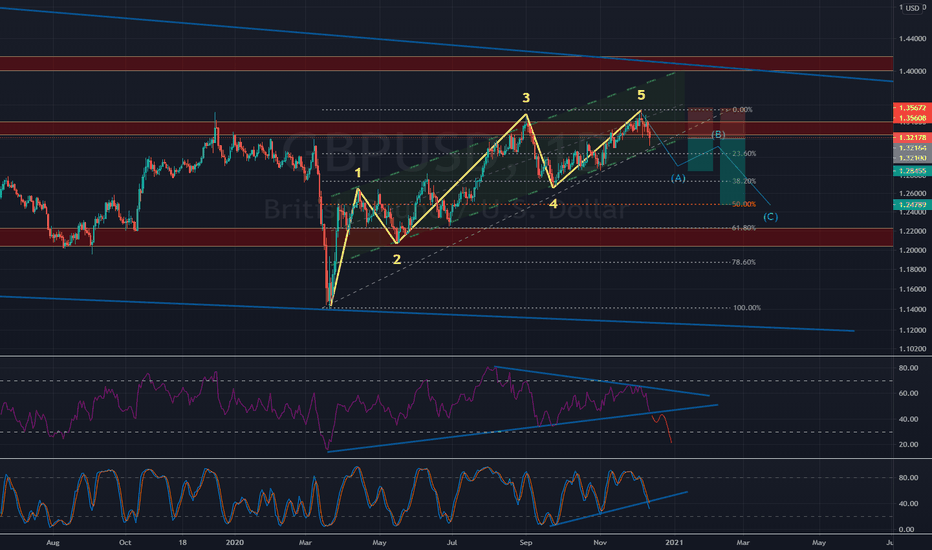This screenshot has width=932, height=550.
Task: Click the 1.18000 price axis value
Action: pyautogui.click(x=912, y=270)
